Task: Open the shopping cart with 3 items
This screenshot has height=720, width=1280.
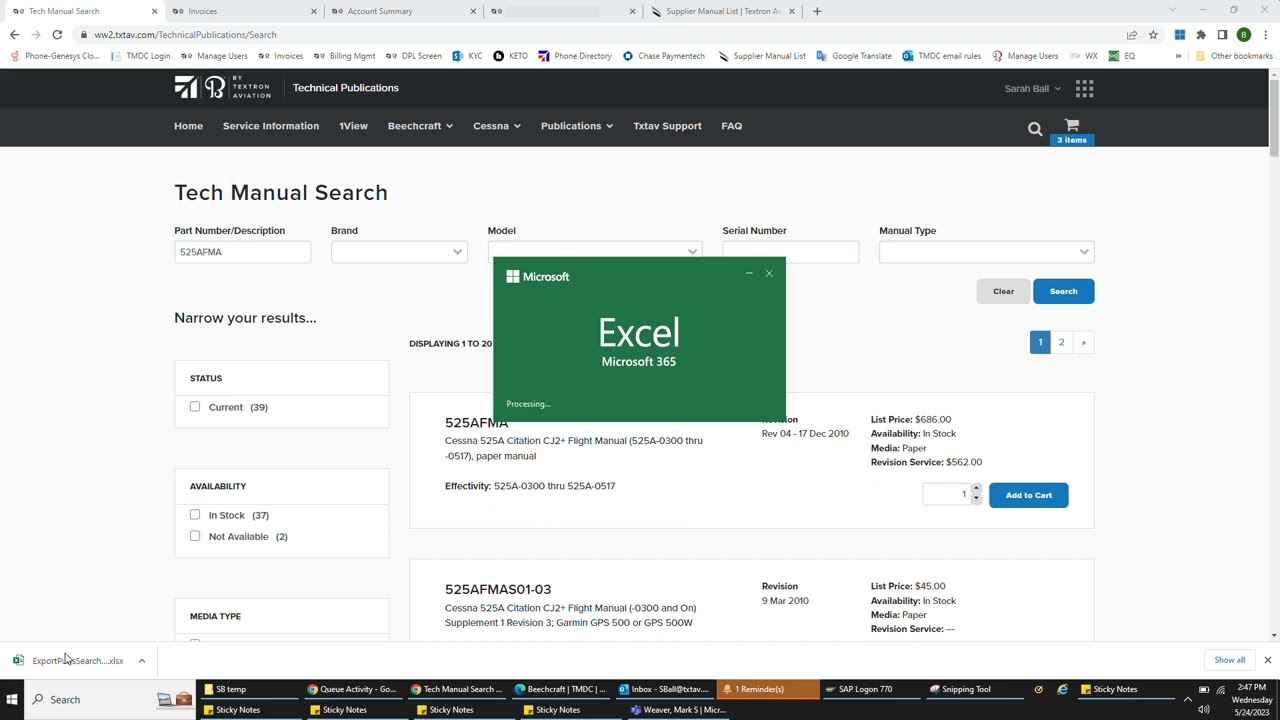Action: point(1072,130)
